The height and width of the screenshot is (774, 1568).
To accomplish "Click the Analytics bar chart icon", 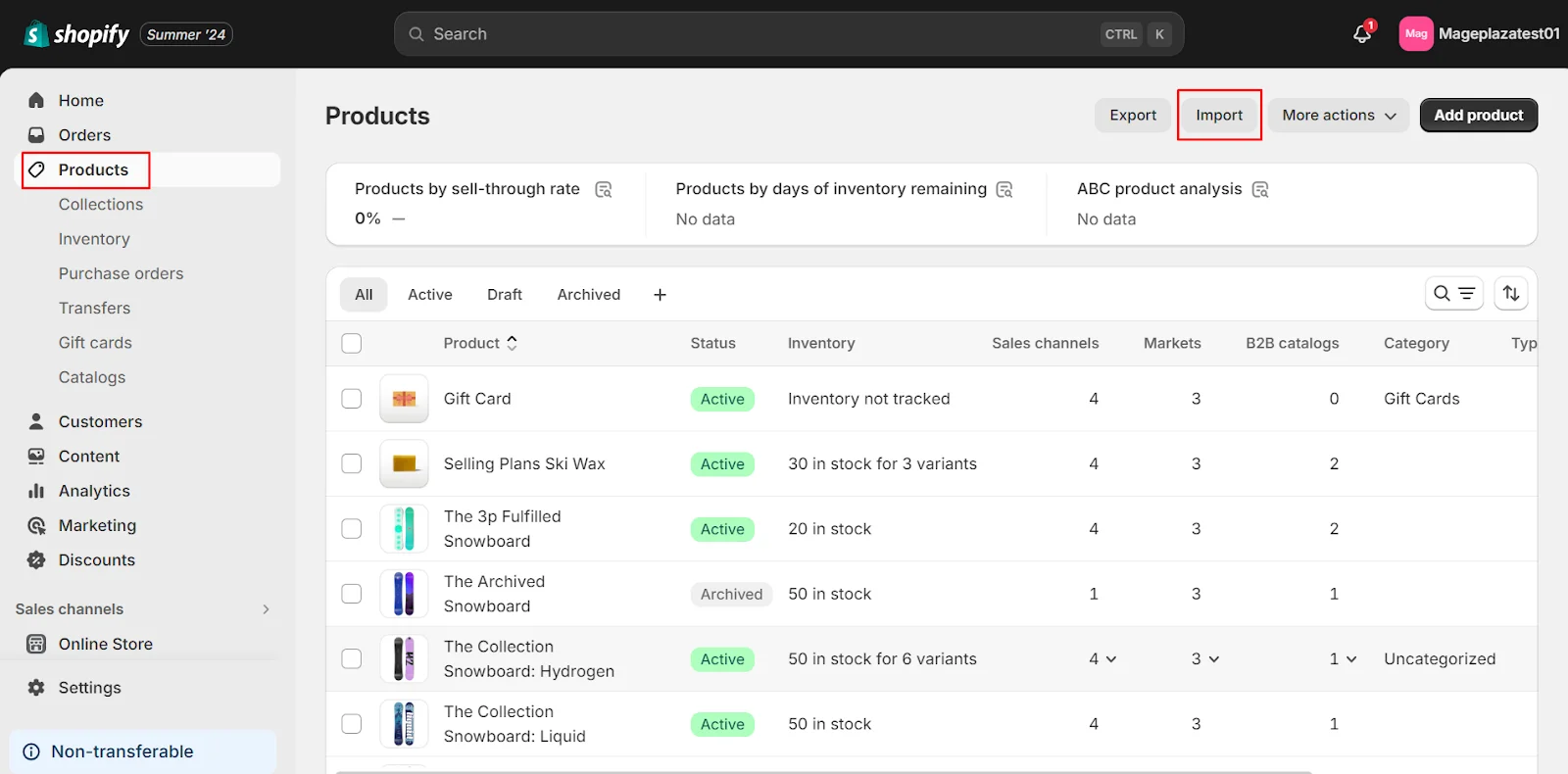I will 36,491.
